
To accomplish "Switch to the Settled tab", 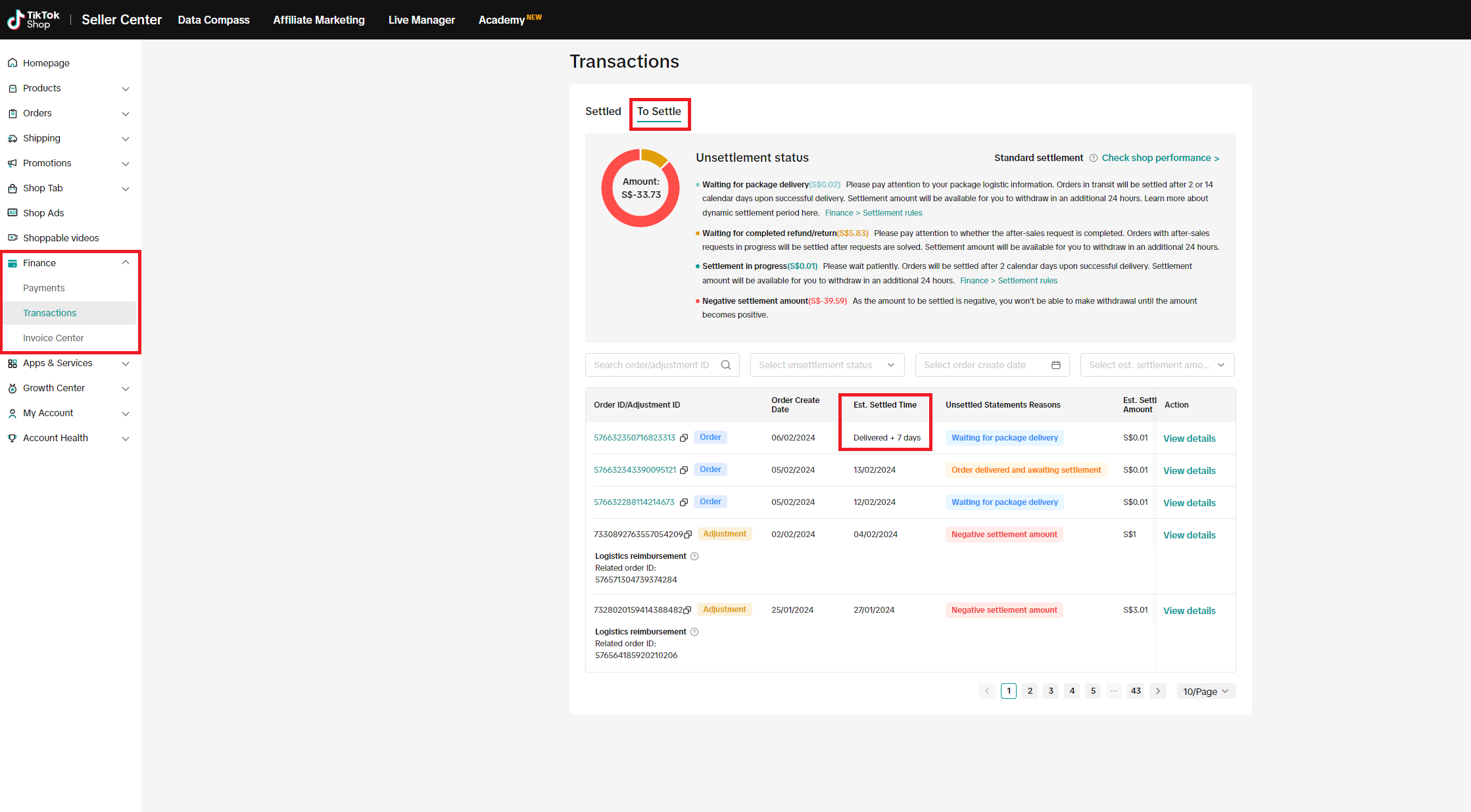I will pyautogui.click(x=603, y=112).
